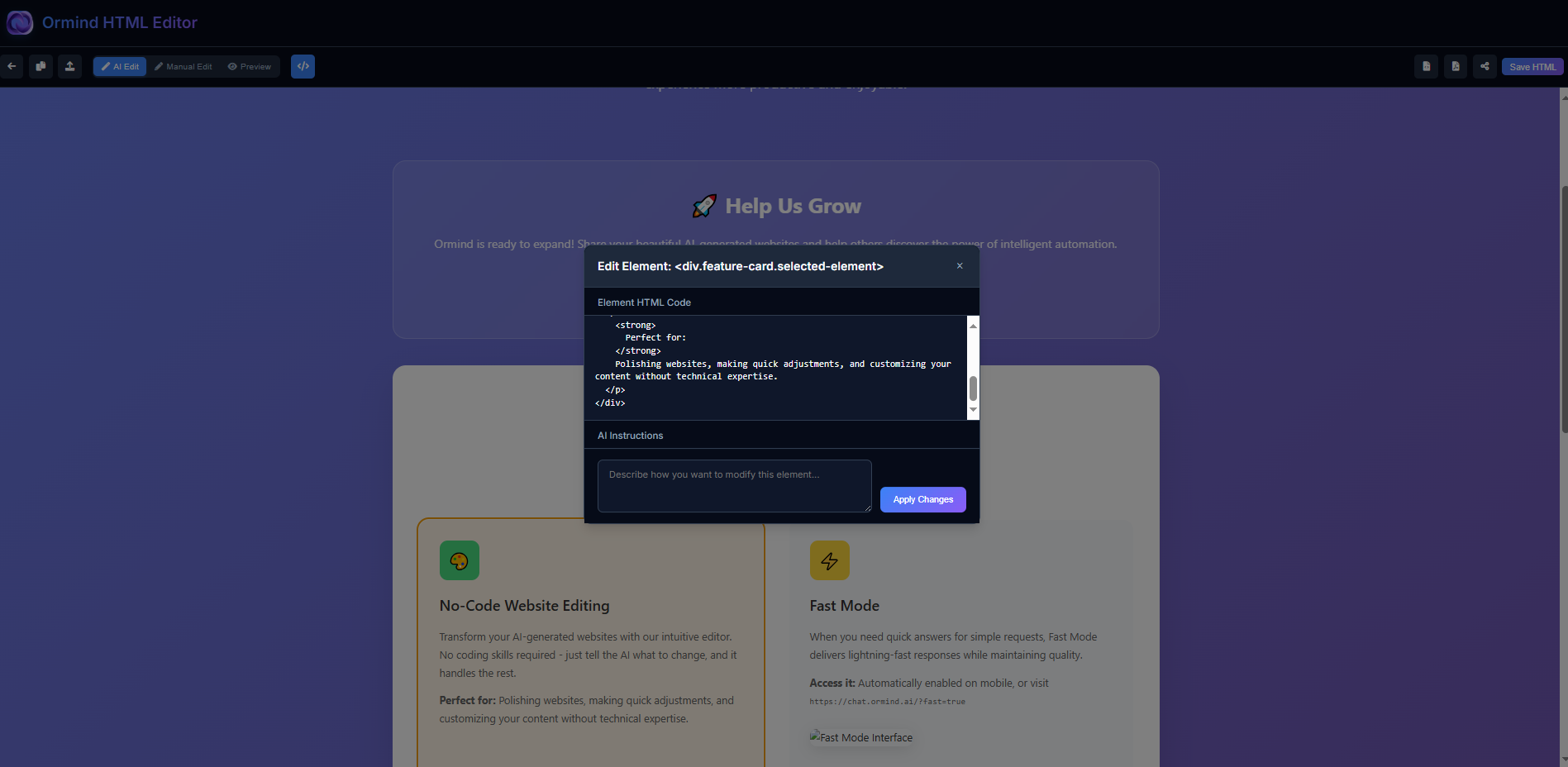Click the Fast Mode Interface broken image
1568x767 pixels.
[x=861, y=737]
